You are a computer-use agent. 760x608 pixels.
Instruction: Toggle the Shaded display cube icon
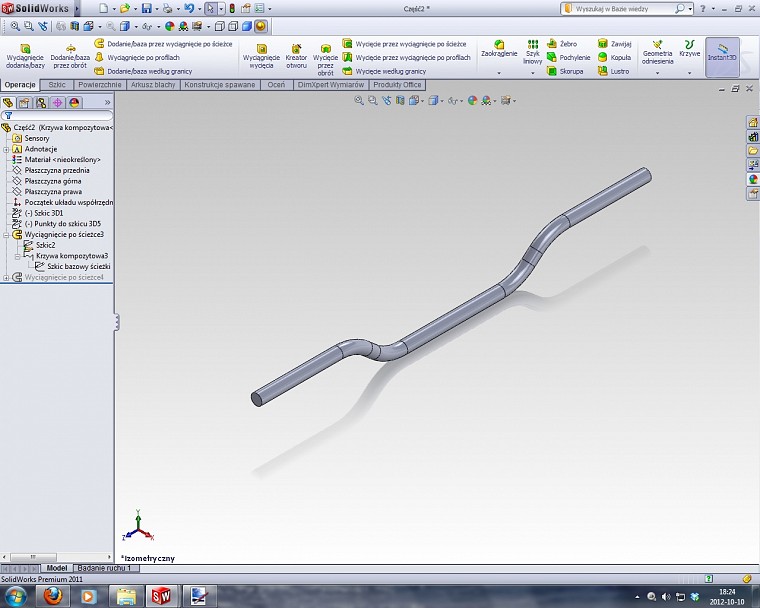247,26
